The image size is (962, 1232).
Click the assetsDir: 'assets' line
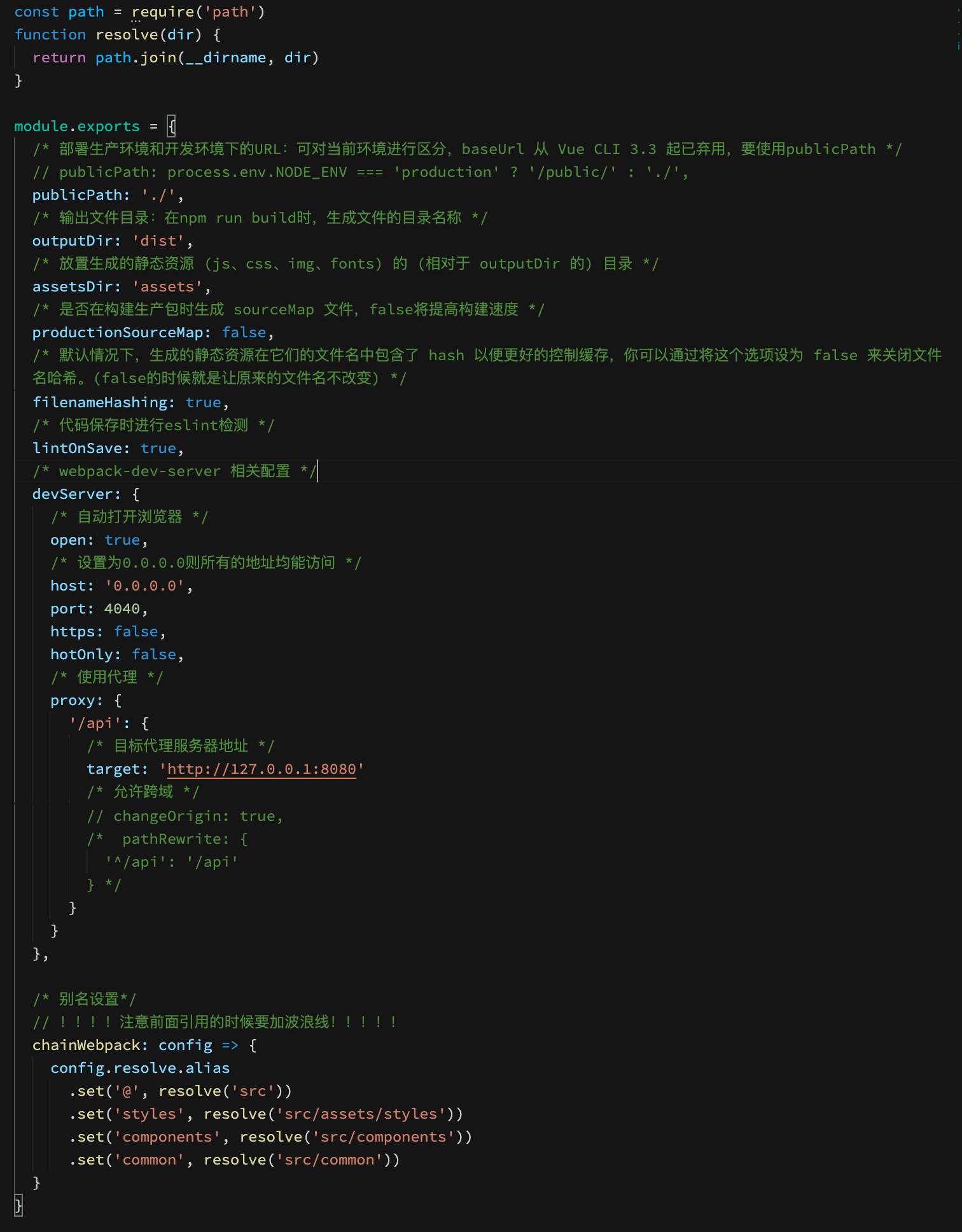pos(122,286)
